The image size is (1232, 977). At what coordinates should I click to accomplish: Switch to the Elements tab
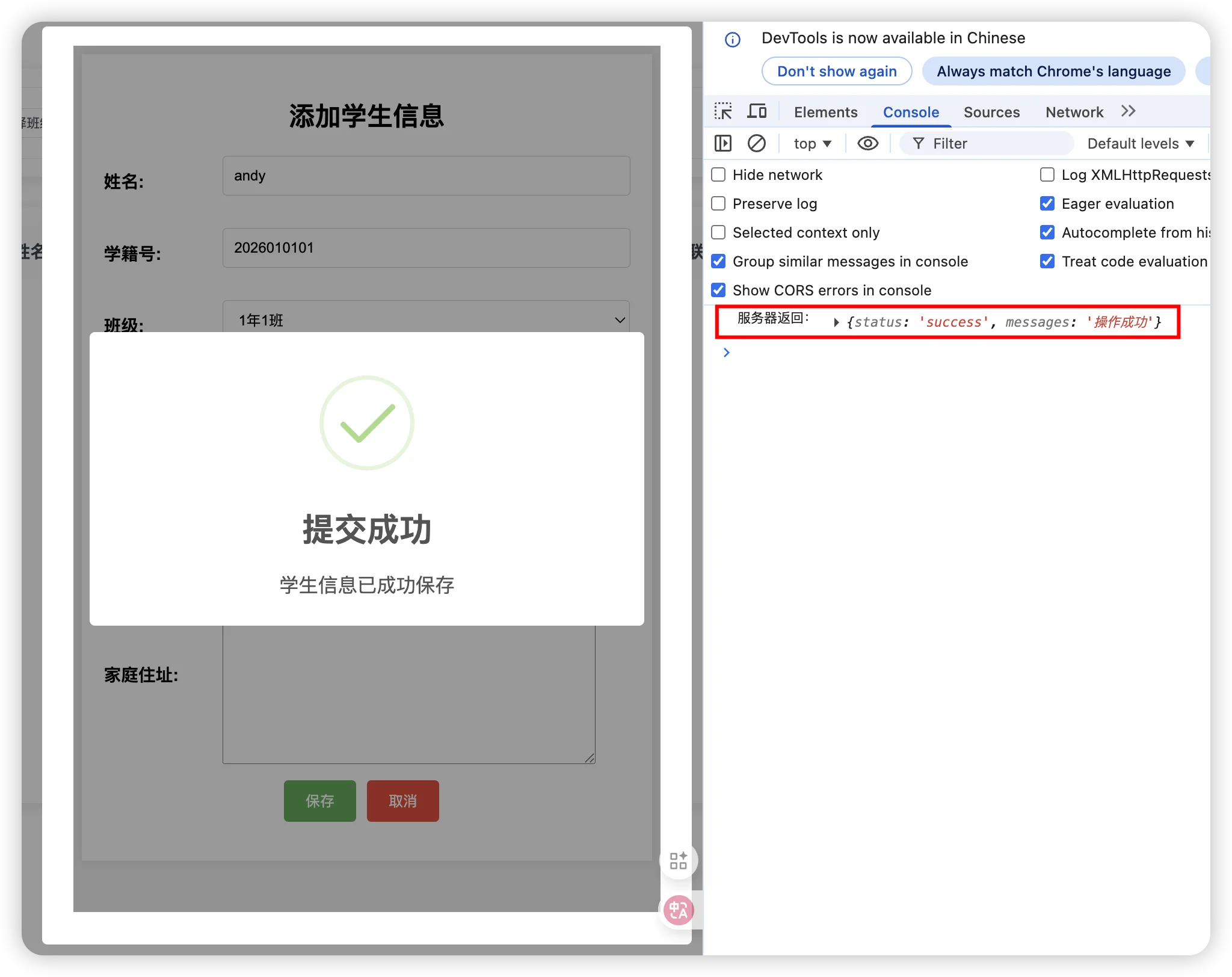click(825, 112)
